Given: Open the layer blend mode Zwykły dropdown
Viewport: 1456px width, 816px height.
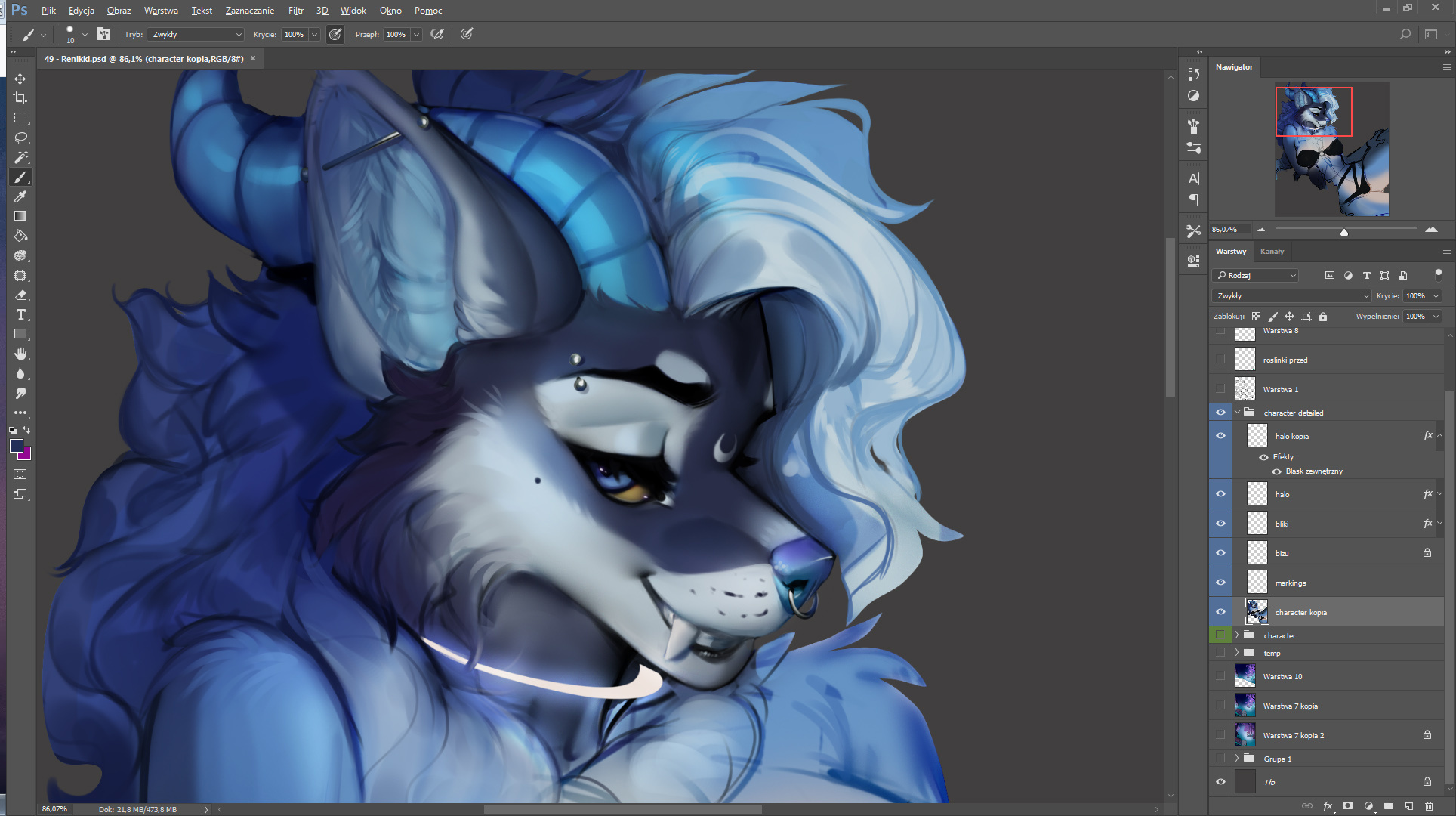Looking at the screenshot, I should [x=1291, y=295].
